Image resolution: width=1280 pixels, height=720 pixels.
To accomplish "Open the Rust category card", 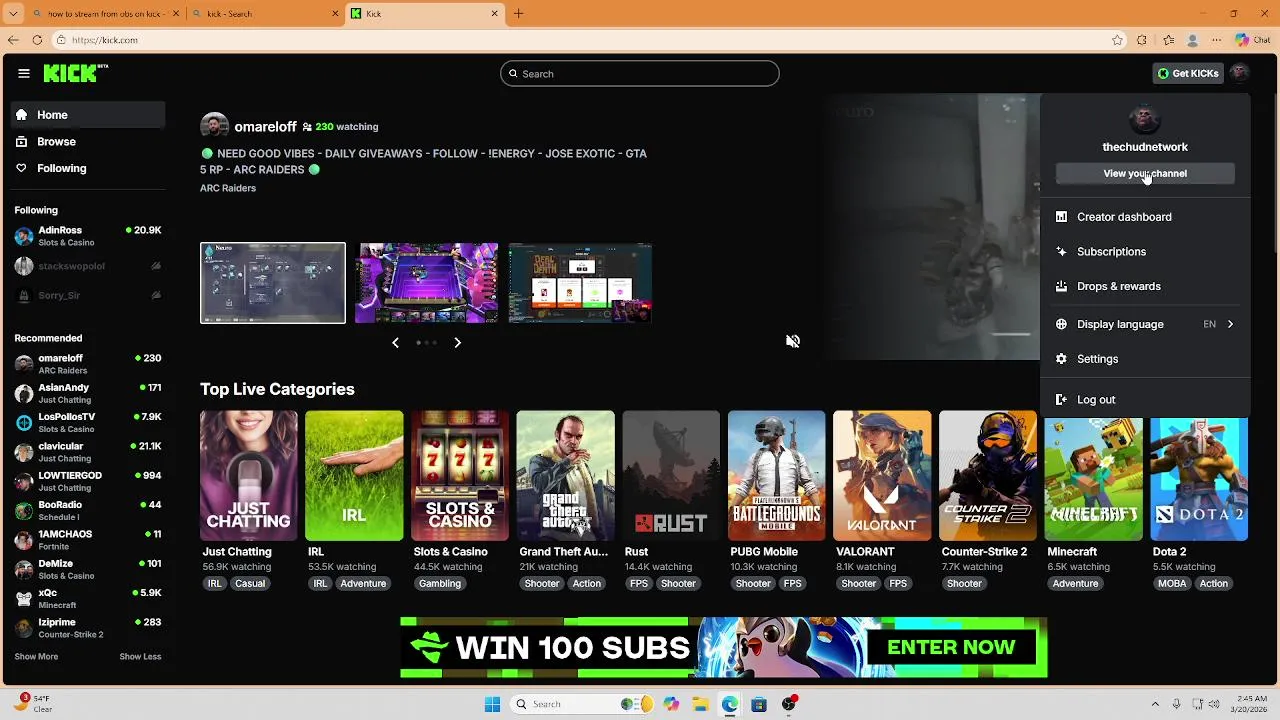I will [671, 476].
